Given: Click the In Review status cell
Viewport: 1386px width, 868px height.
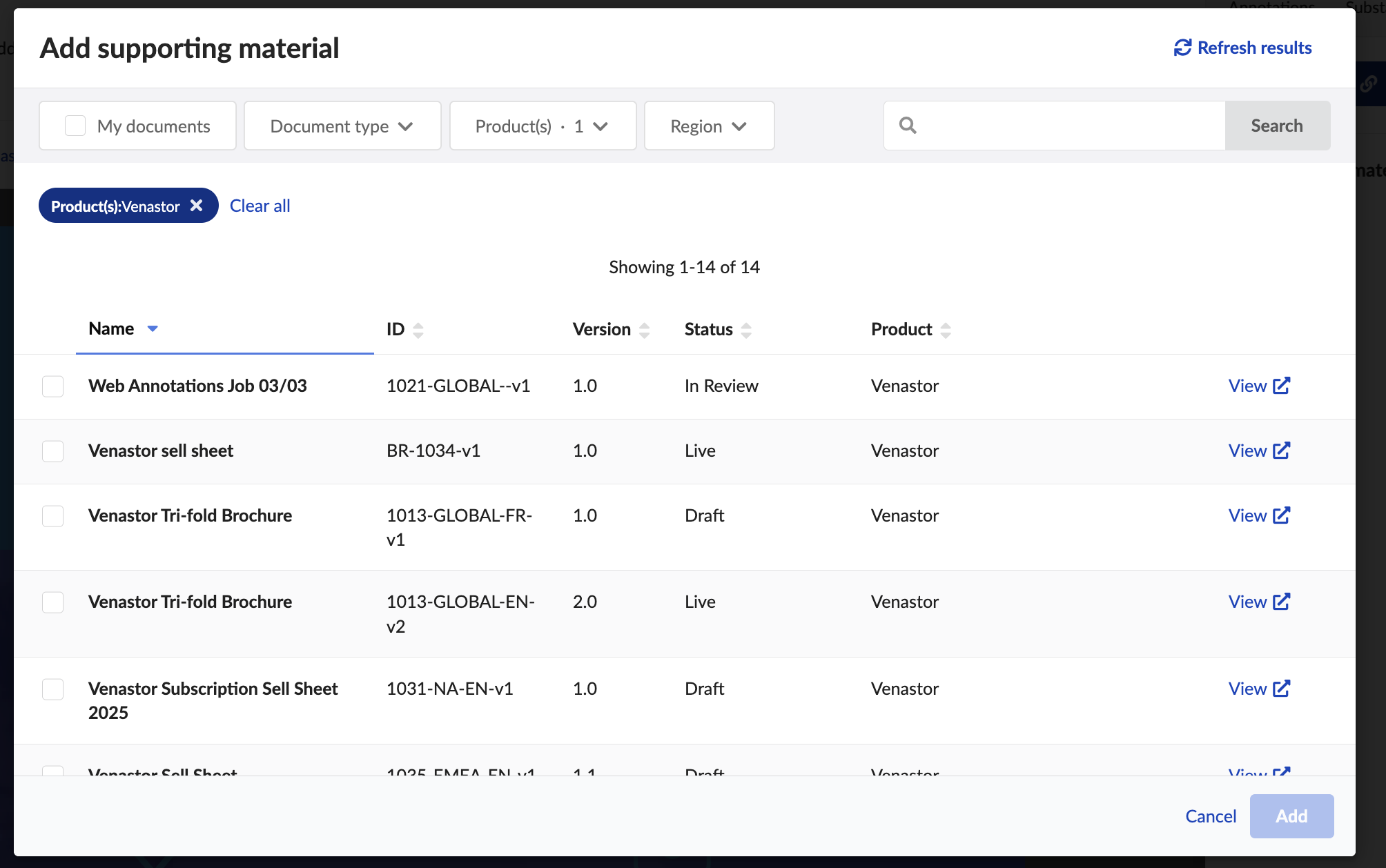Looking at the screenshot, I should 721,386.
